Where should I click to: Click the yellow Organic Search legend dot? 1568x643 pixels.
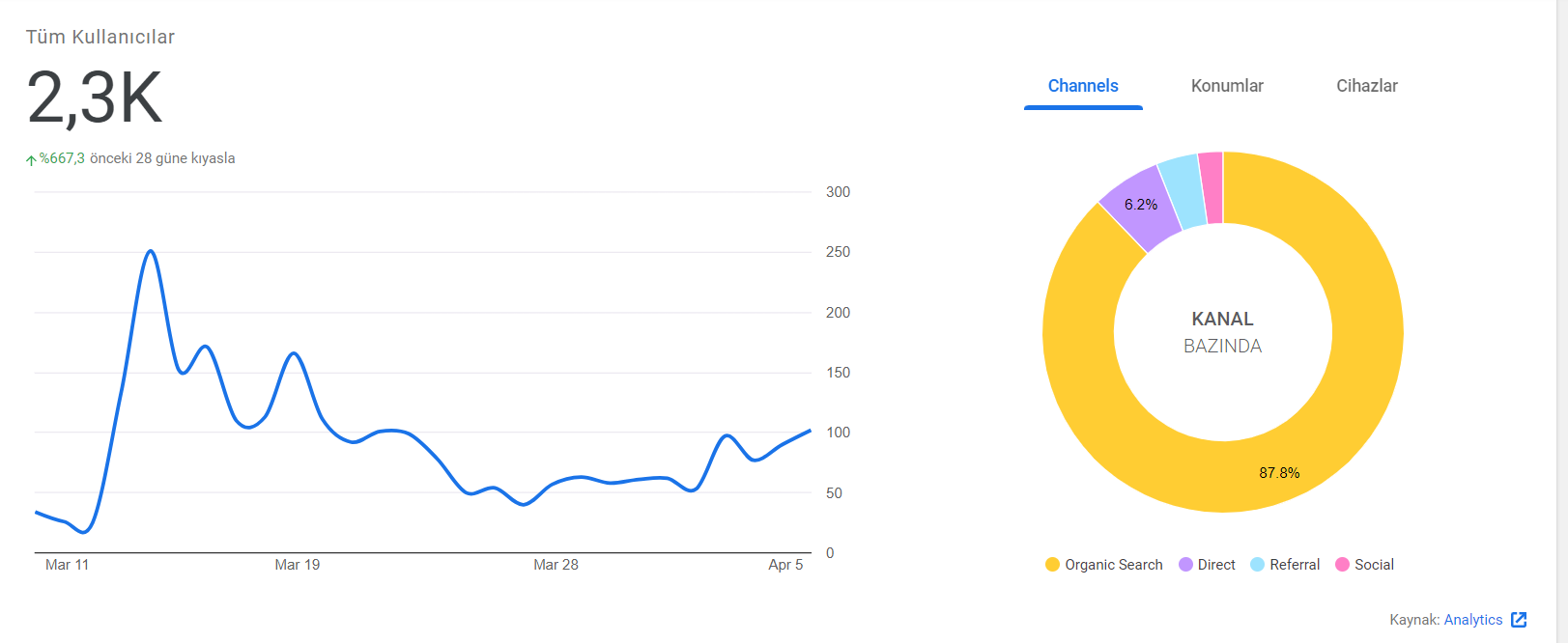click(1052, 565)
